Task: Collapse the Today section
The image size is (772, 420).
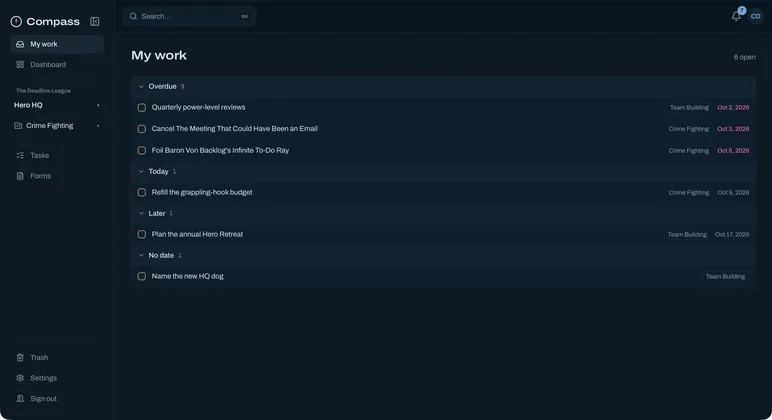Action: 141,171
